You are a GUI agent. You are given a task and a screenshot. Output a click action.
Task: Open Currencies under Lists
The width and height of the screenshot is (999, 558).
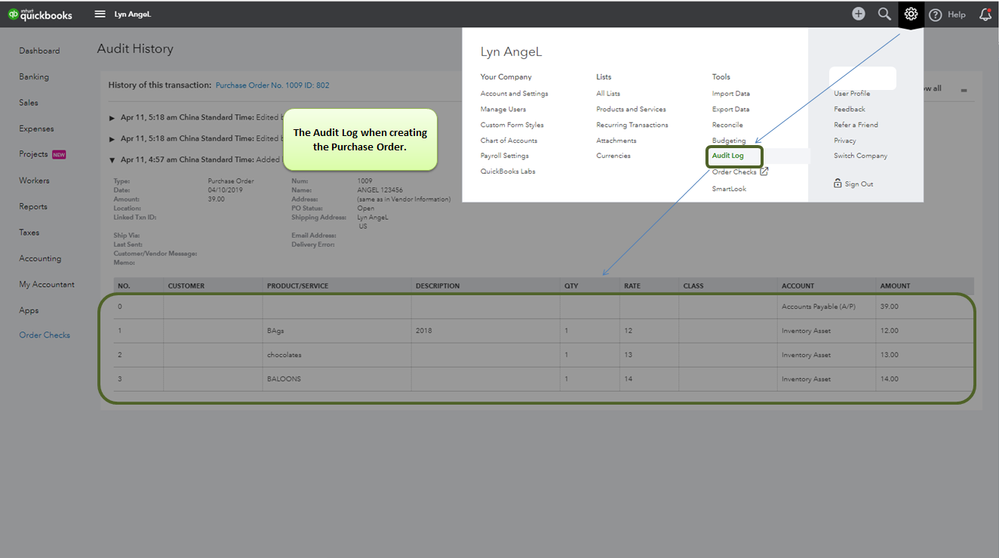click(614, 155)
